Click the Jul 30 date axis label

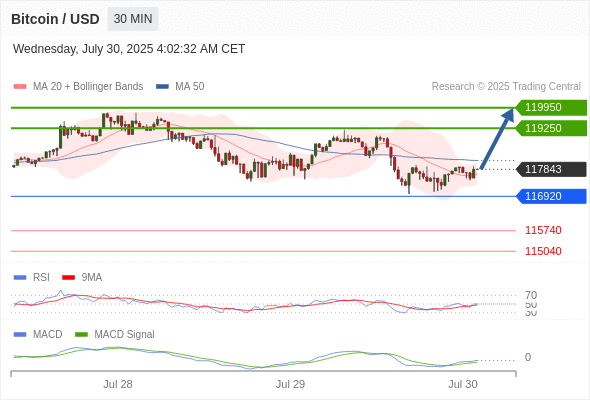point(463,384)
